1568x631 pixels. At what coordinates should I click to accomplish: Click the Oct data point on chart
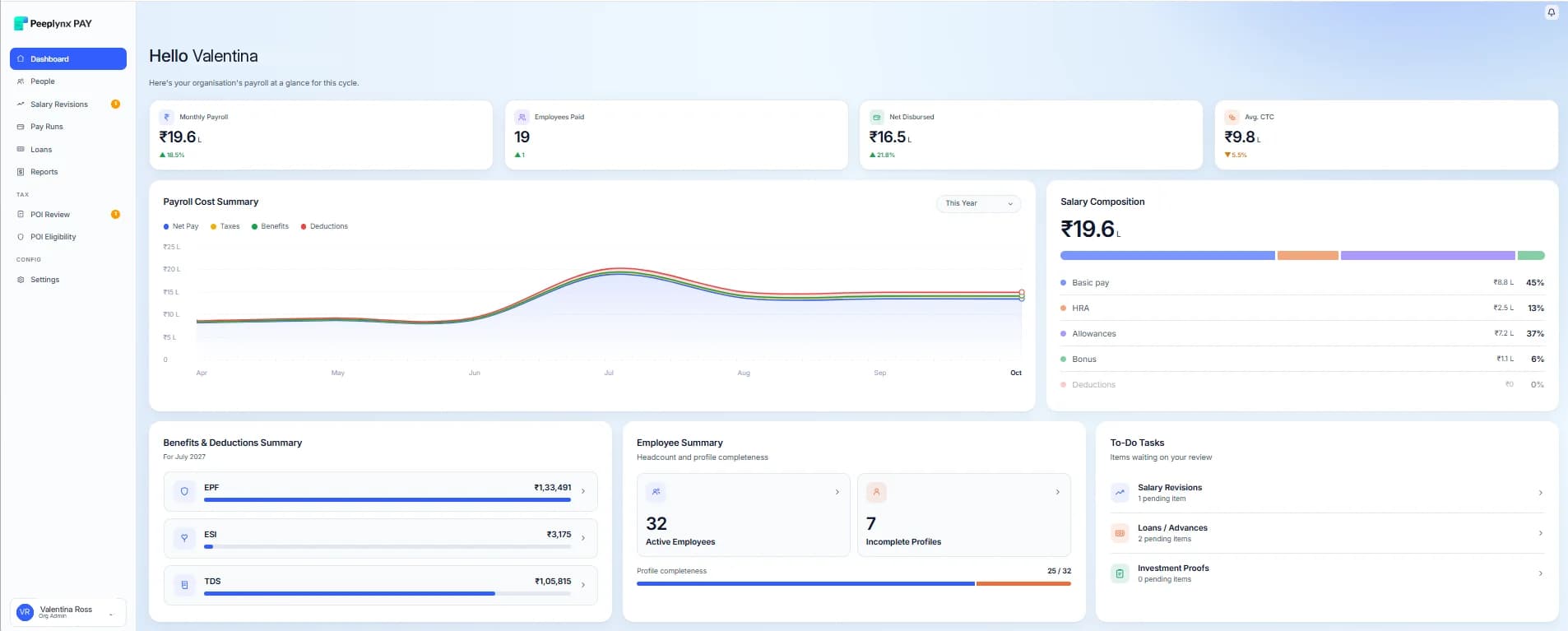click(x=1022, y=295)
